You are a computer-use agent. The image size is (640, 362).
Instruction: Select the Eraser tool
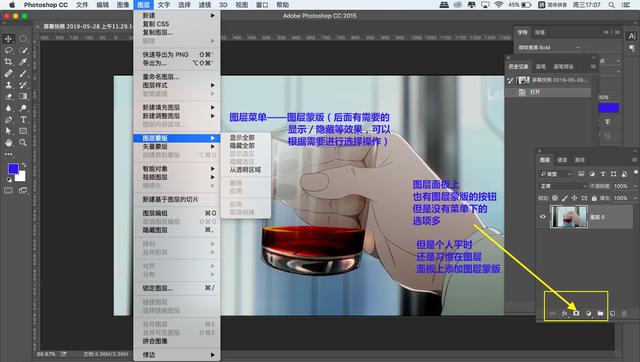8,96
